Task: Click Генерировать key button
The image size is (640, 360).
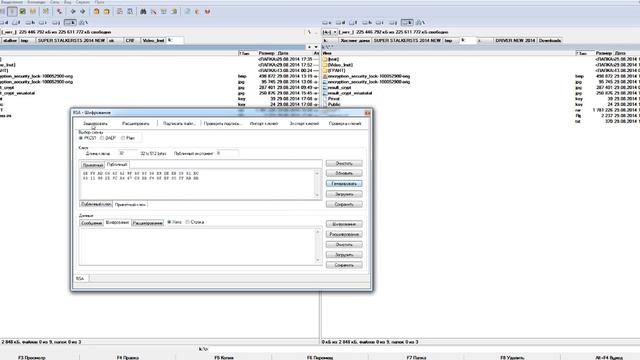Action: (x=344, y=184)
